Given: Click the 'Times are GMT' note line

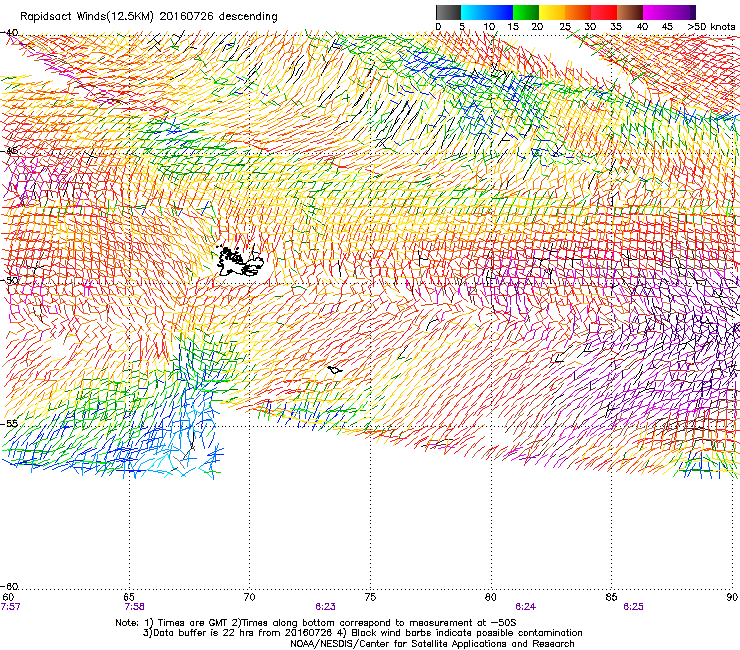Looking at the screenshot, I should (315, 623).
